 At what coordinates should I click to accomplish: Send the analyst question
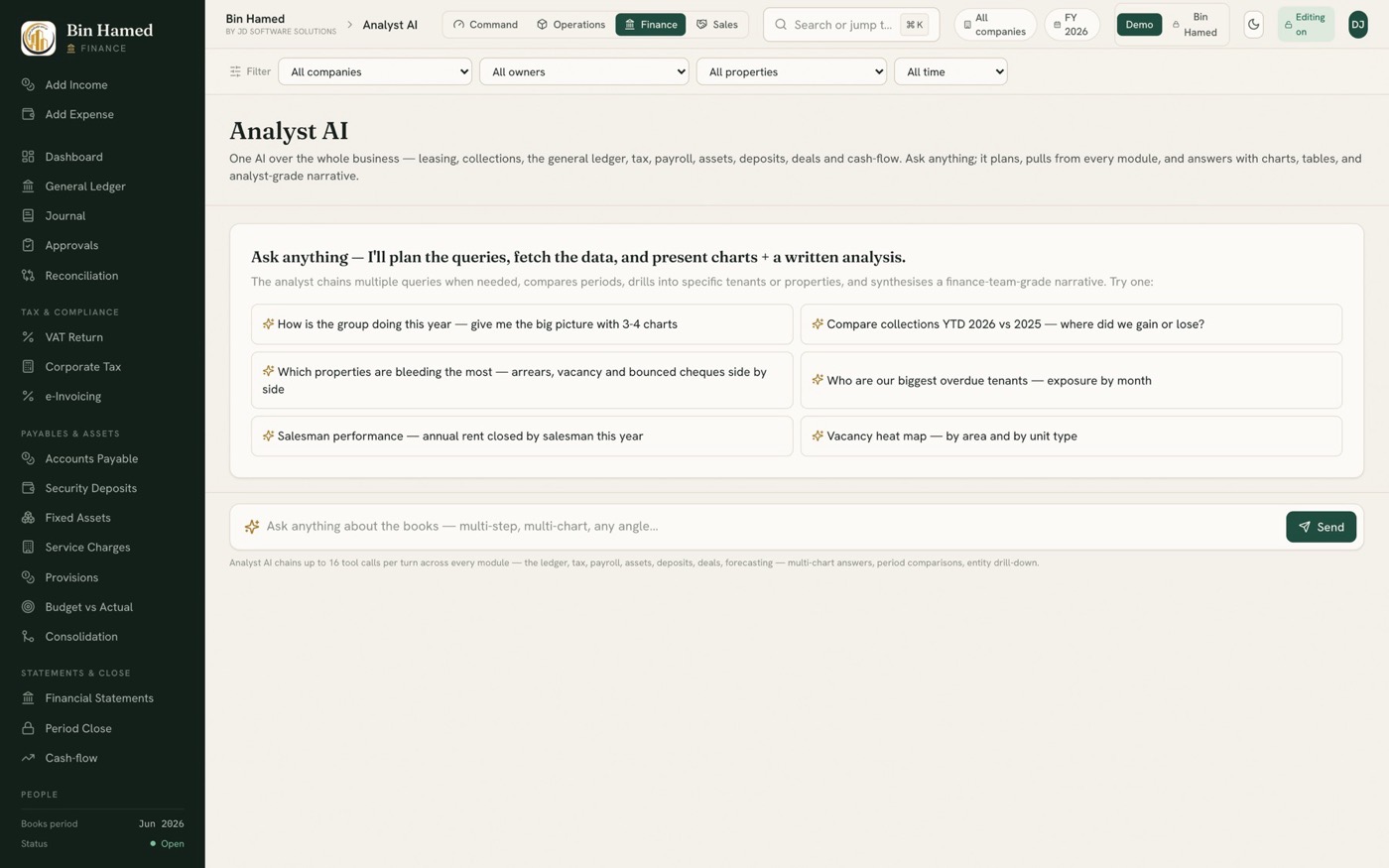(1321, 527)
